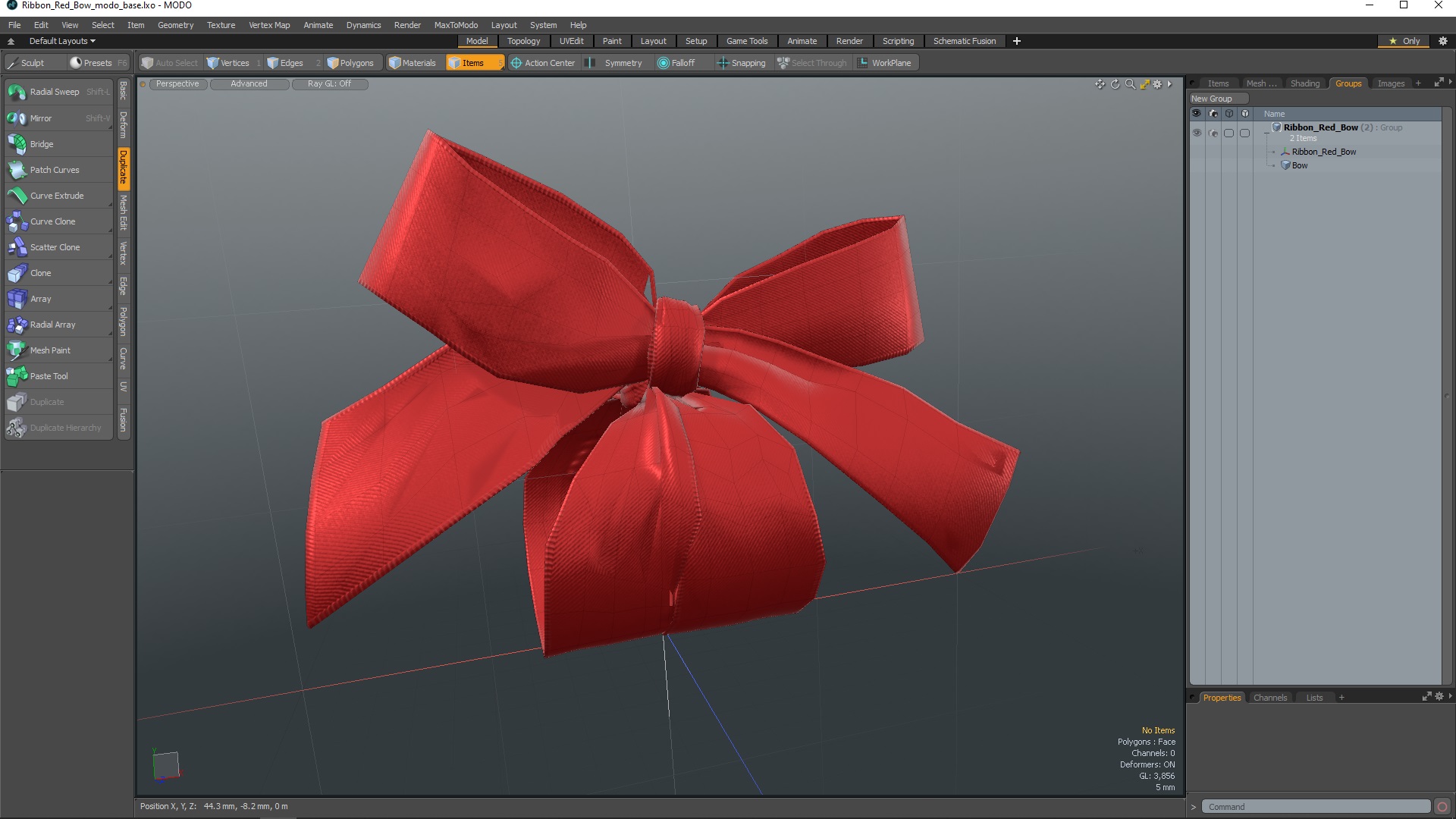Image resolution: width=1456 pixels, height=819 pixels.
Task: Click the Edges selection mode button
Action: coord(290,63)
